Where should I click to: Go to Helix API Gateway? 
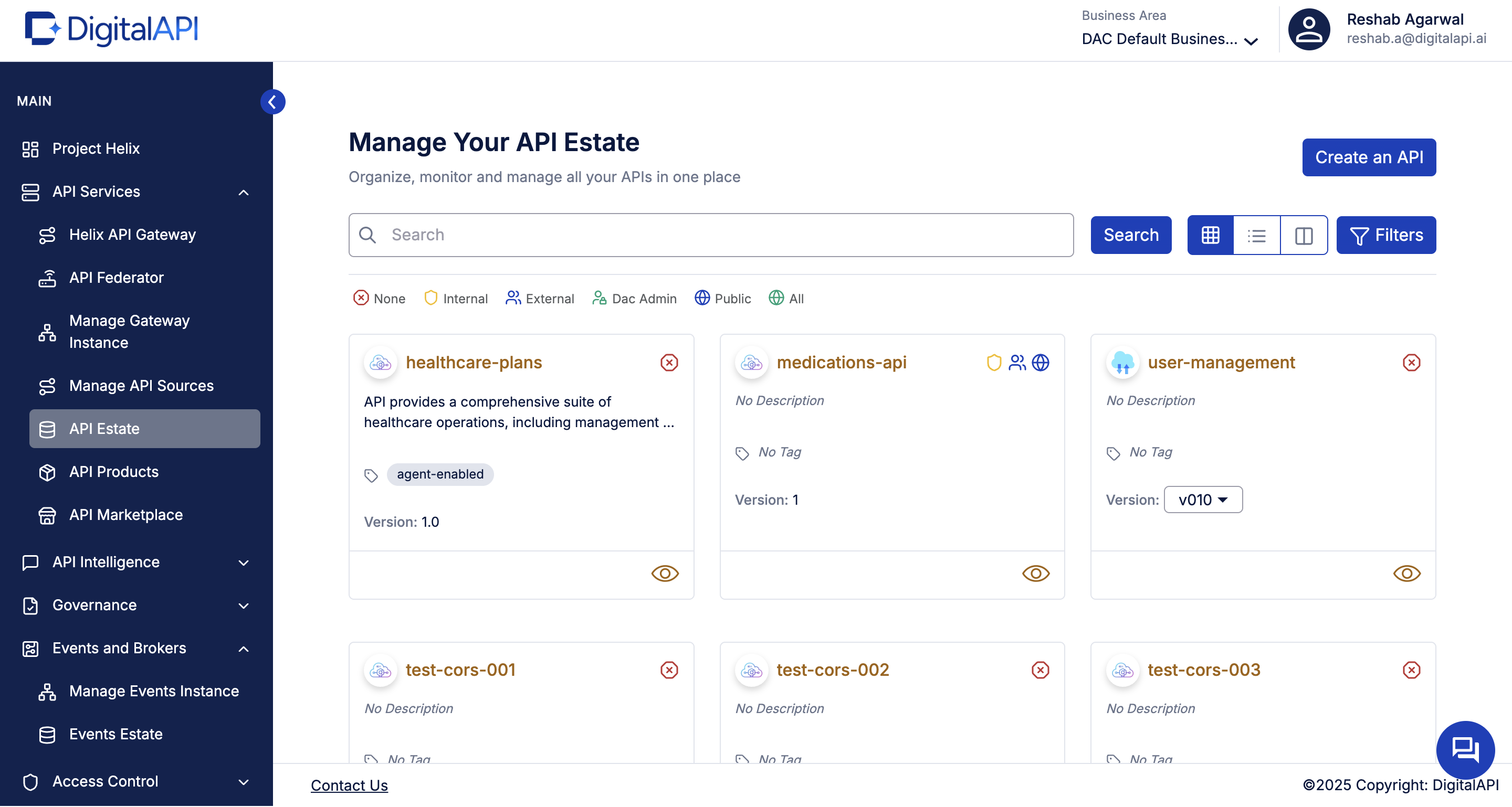tap(132, 235)
